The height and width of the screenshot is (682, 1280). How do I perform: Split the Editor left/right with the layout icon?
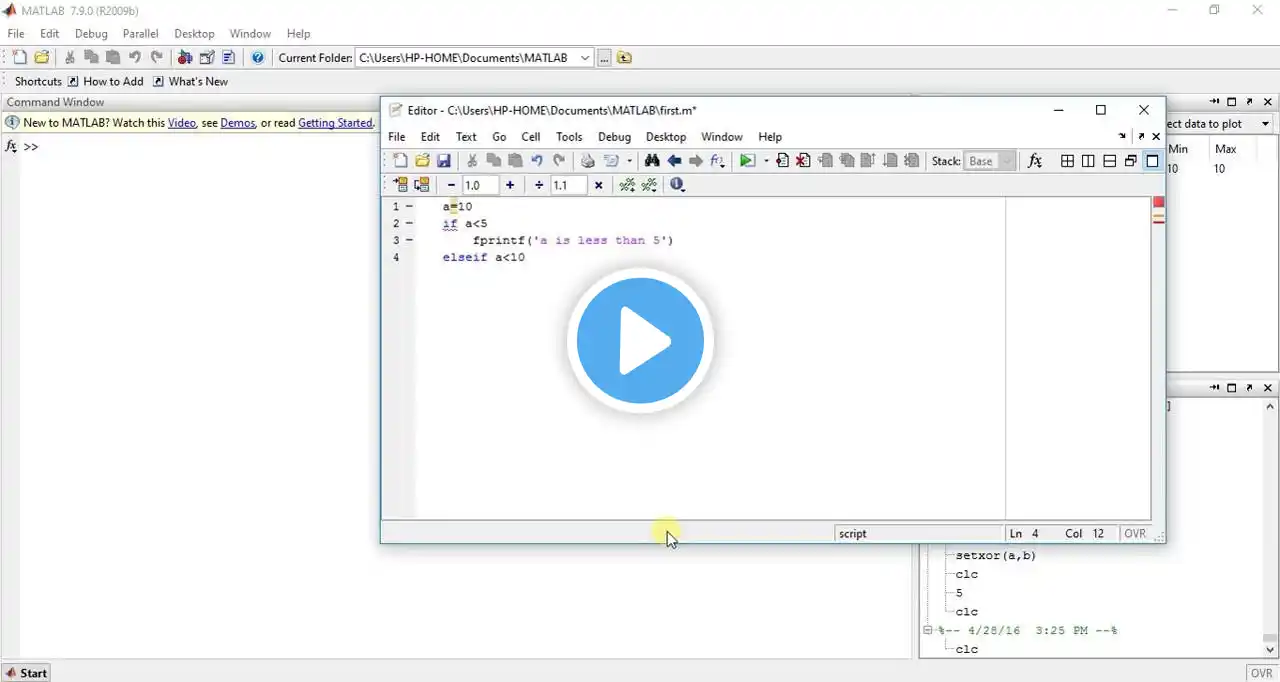click(1088, 161)
